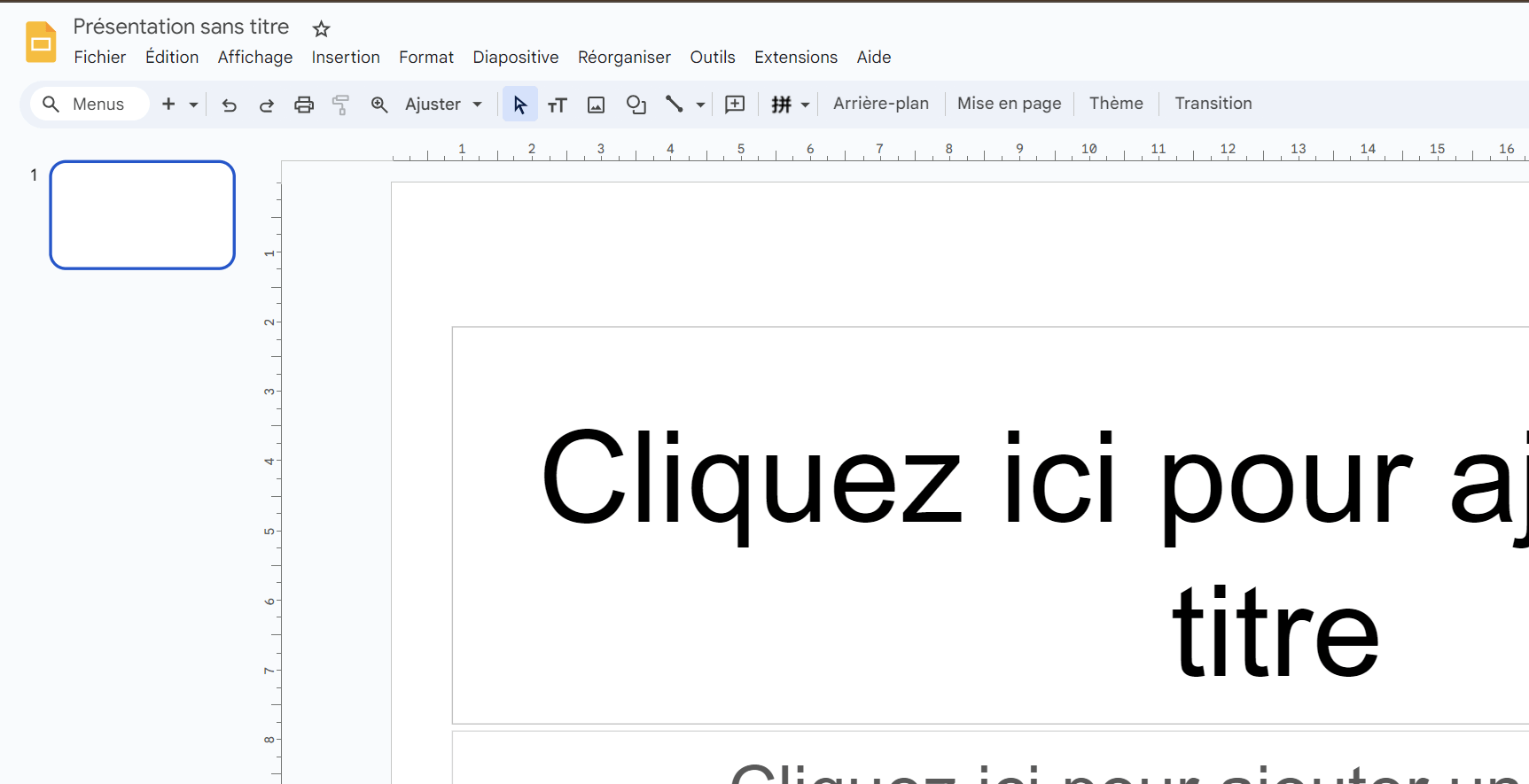Open the Affichage menu

(x=255, y=58)
